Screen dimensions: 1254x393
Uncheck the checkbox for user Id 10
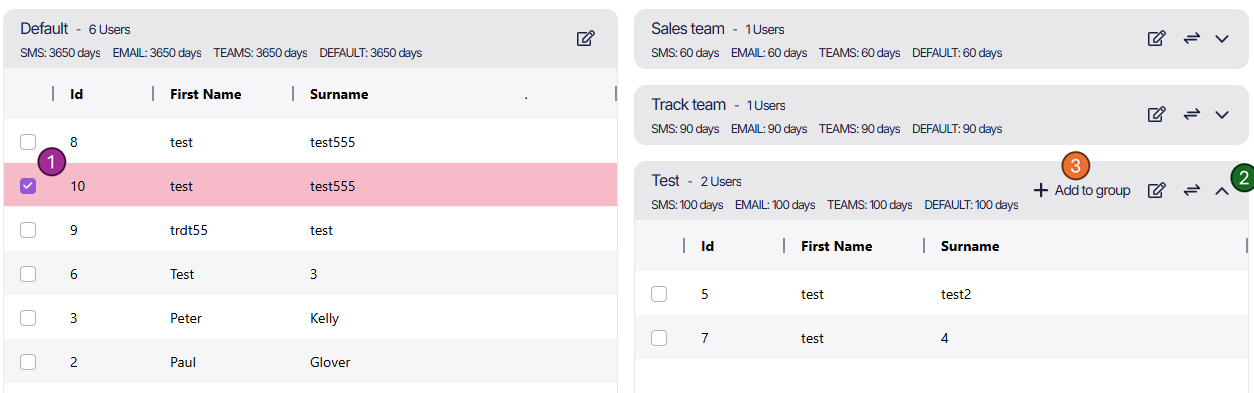28,186
